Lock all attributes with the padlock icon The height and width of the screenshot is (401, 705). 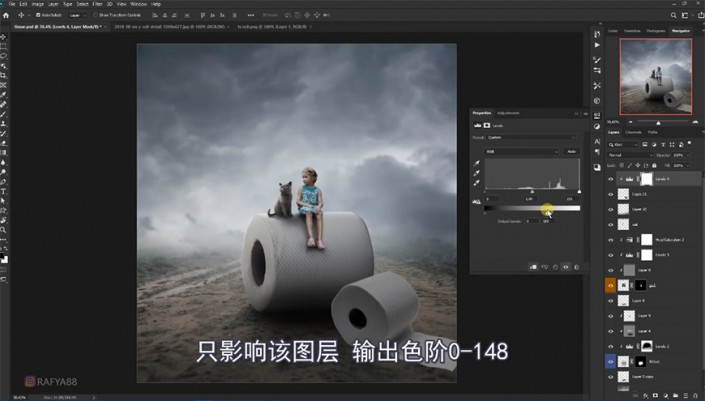coord(654,165)
